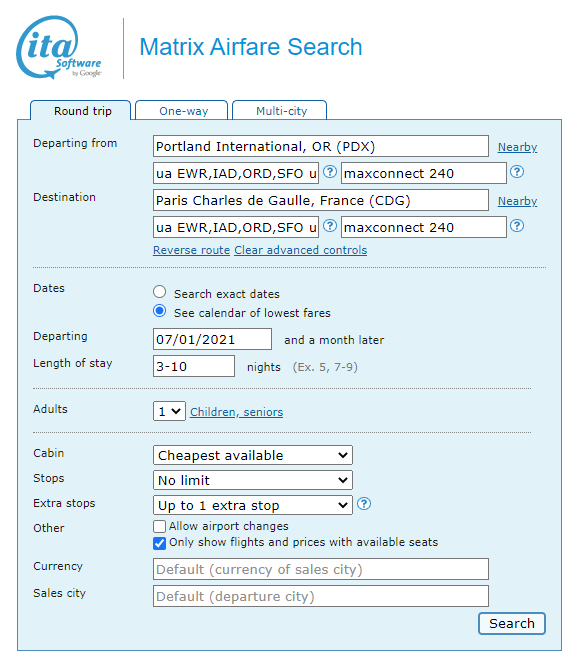The image size is (567, 662).
Task: Click the ITA Software logo
Action: coord(59,47)
